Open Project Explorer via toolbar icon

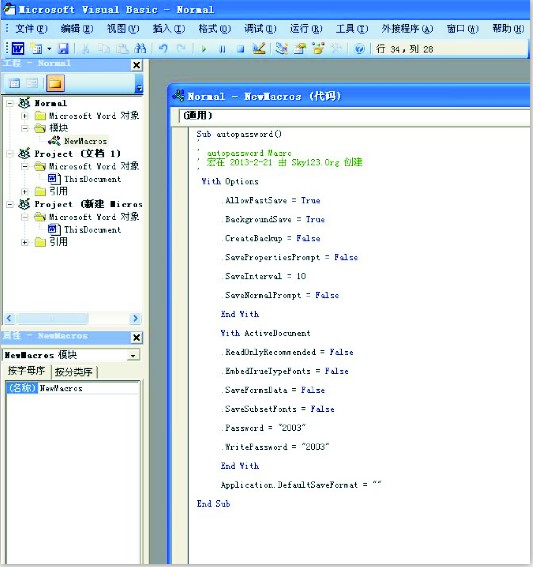pyautogui.click(x=281, y=48)
